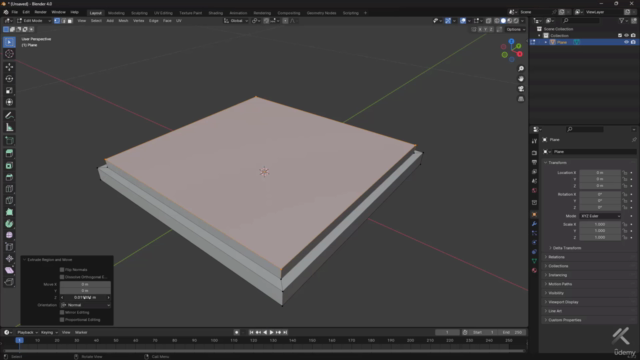Select the Shrink/Fatten tool
Viewport: 640px width, 360px height.
[9, 259]
